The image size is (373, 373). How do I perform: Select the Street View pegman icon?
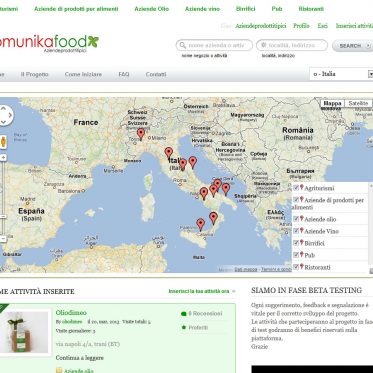3,142
